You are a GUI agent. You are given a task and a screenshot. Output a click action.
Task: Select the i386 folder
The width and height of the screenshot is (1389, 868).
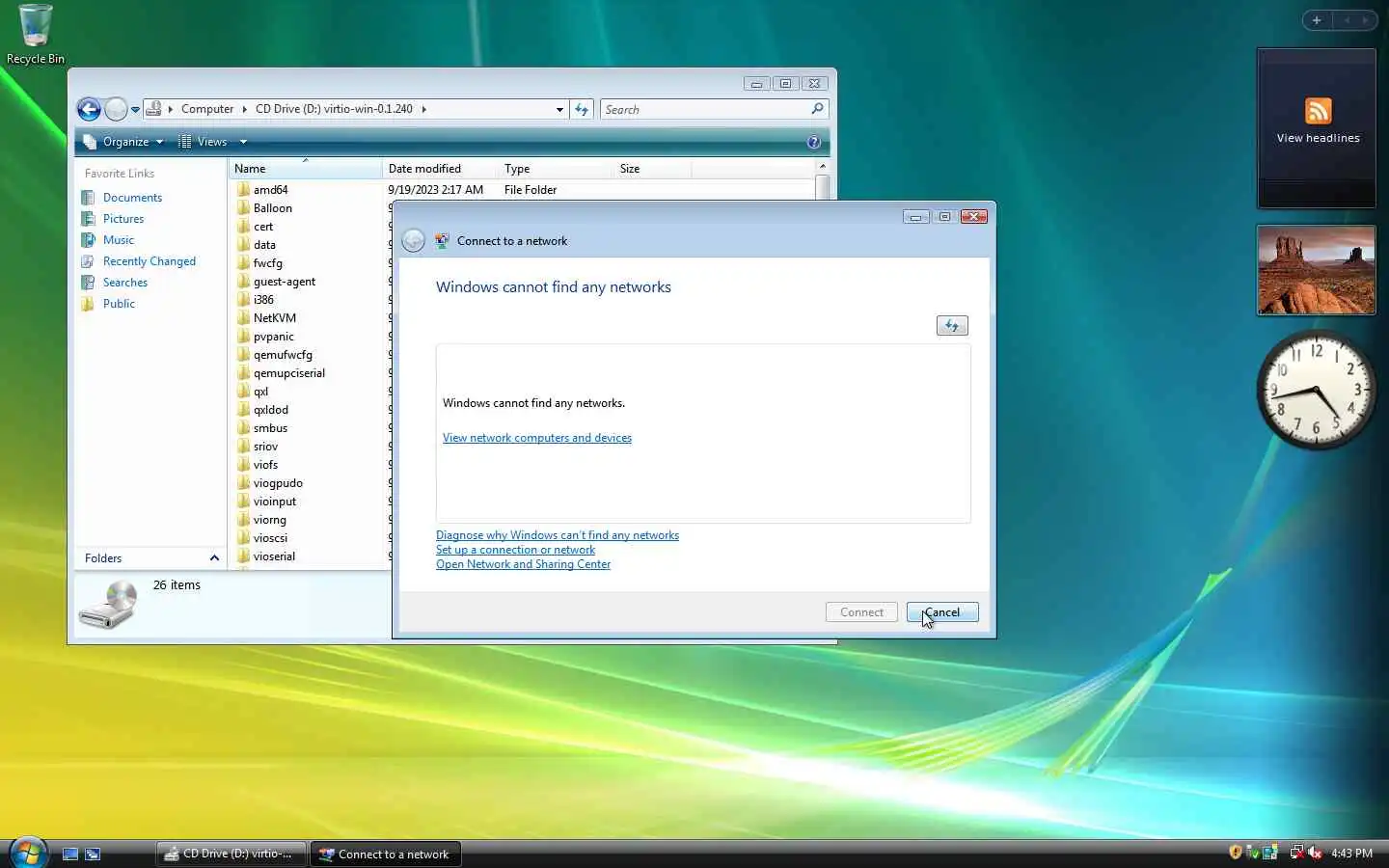[x=263, y=300]
